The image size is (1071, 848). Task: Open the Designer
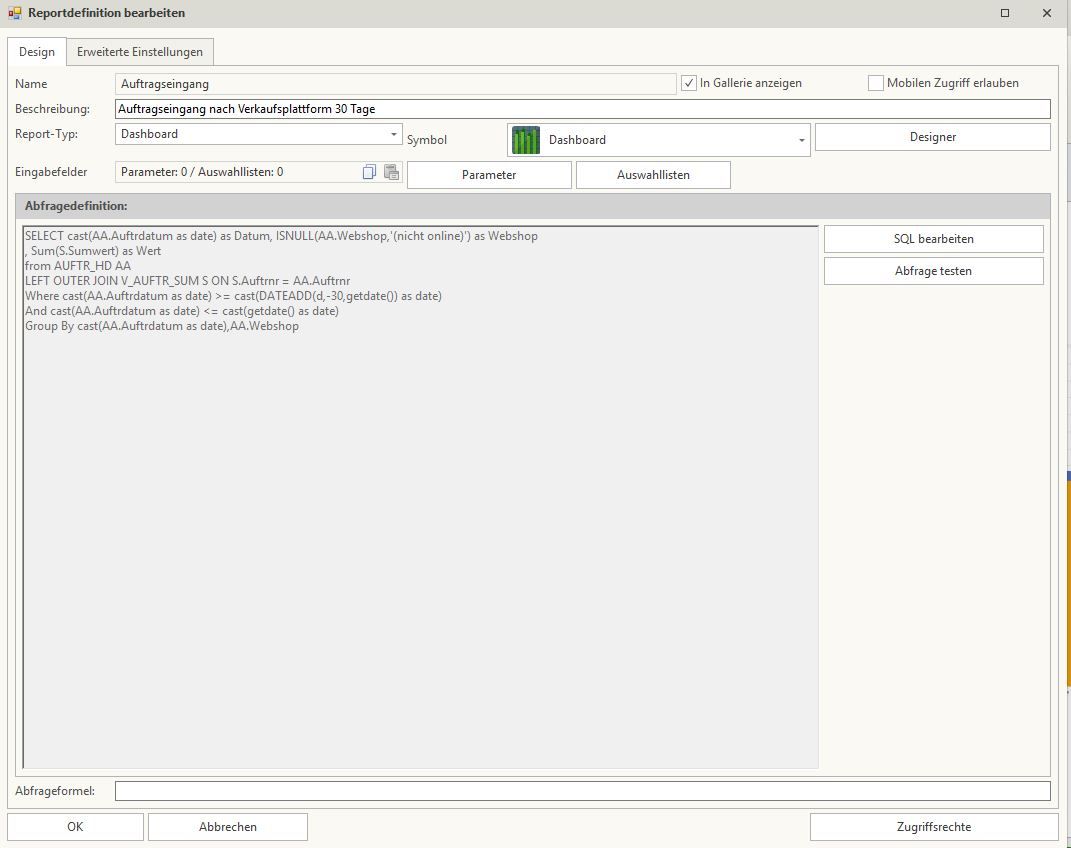pos(932,137)
